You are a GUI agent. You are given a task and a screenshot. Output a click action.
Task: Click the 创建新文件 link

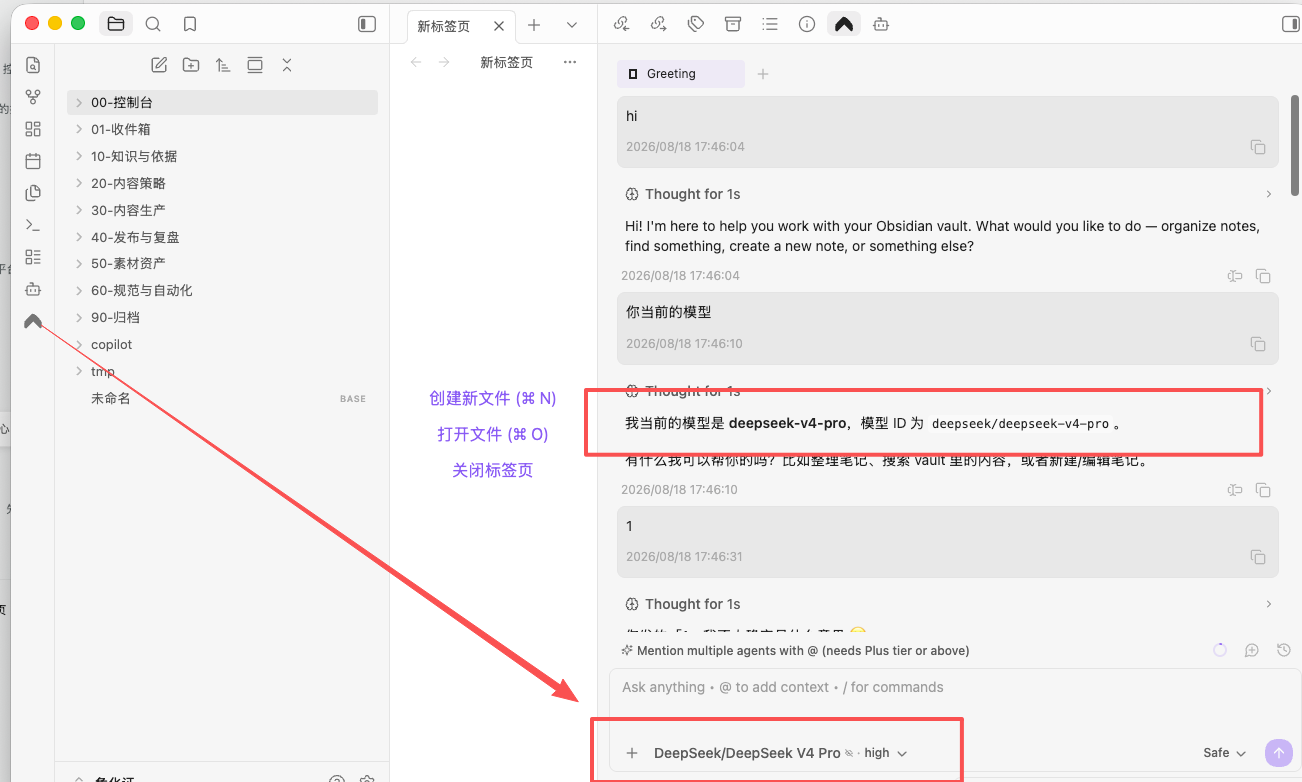(493, 398)
